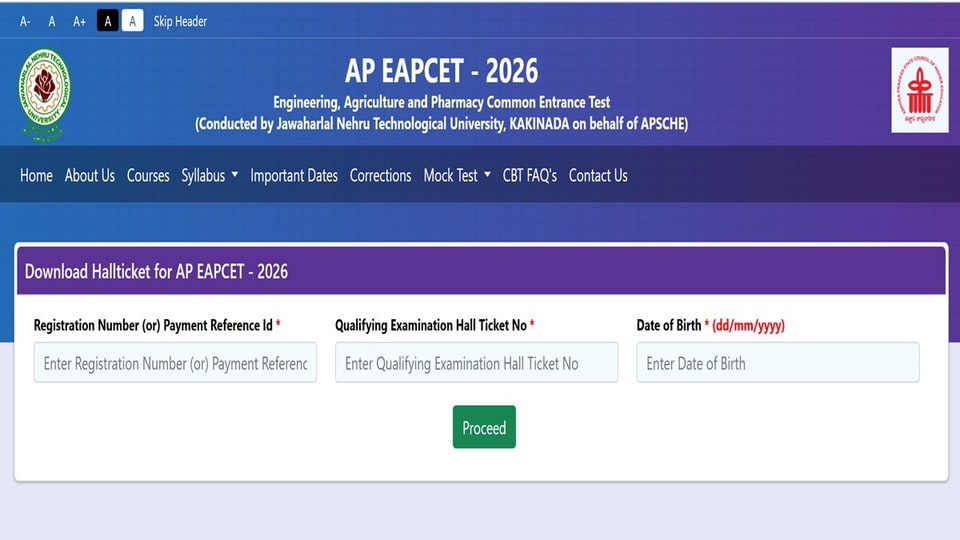Expand the Syllabus dropdown menu
The width and height of the screenshot is (960, 540).
(x=209, y=176)
